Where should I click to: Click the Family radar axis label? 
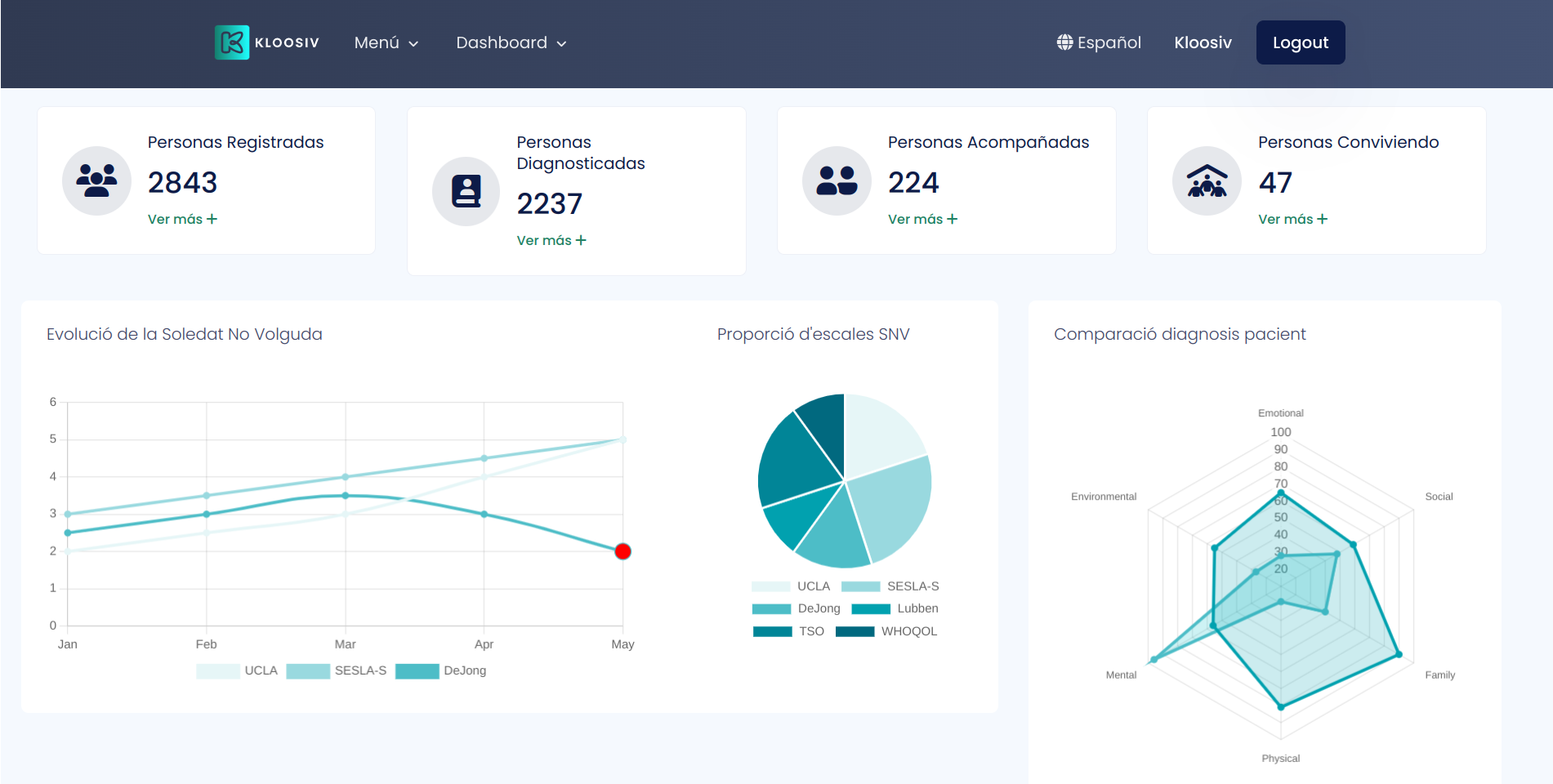[1439, 675]
